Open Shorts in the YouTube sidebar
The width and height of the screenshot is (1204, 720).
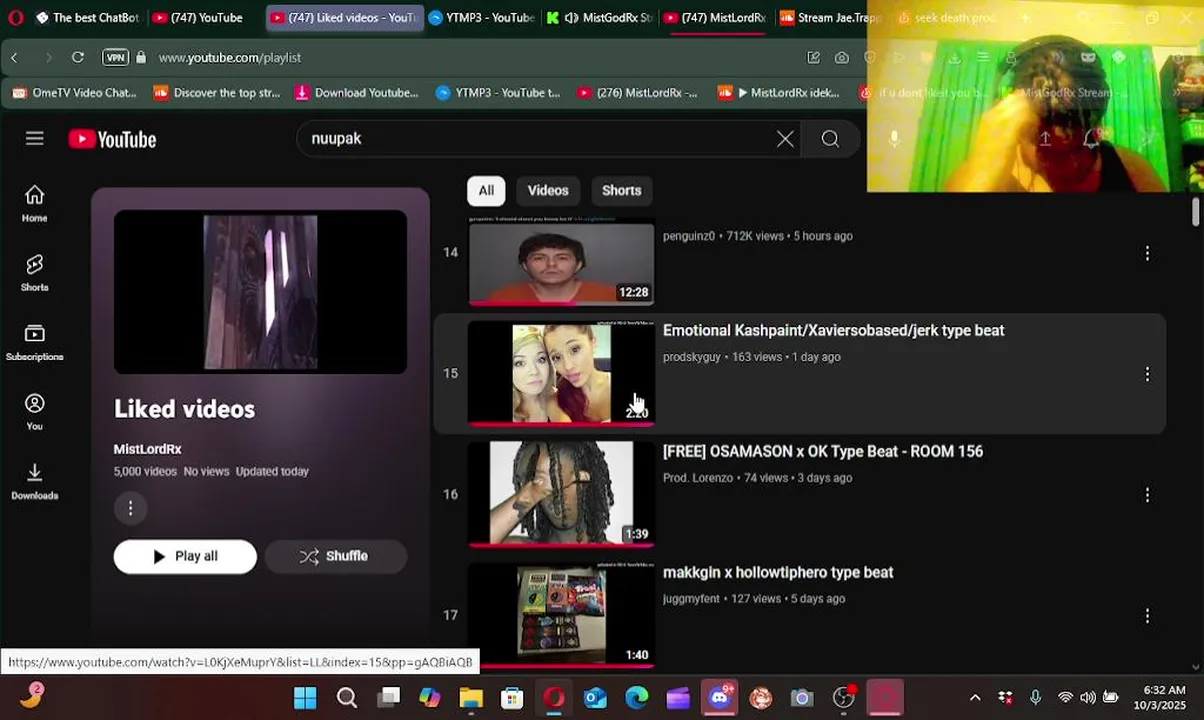click(35, 273)
